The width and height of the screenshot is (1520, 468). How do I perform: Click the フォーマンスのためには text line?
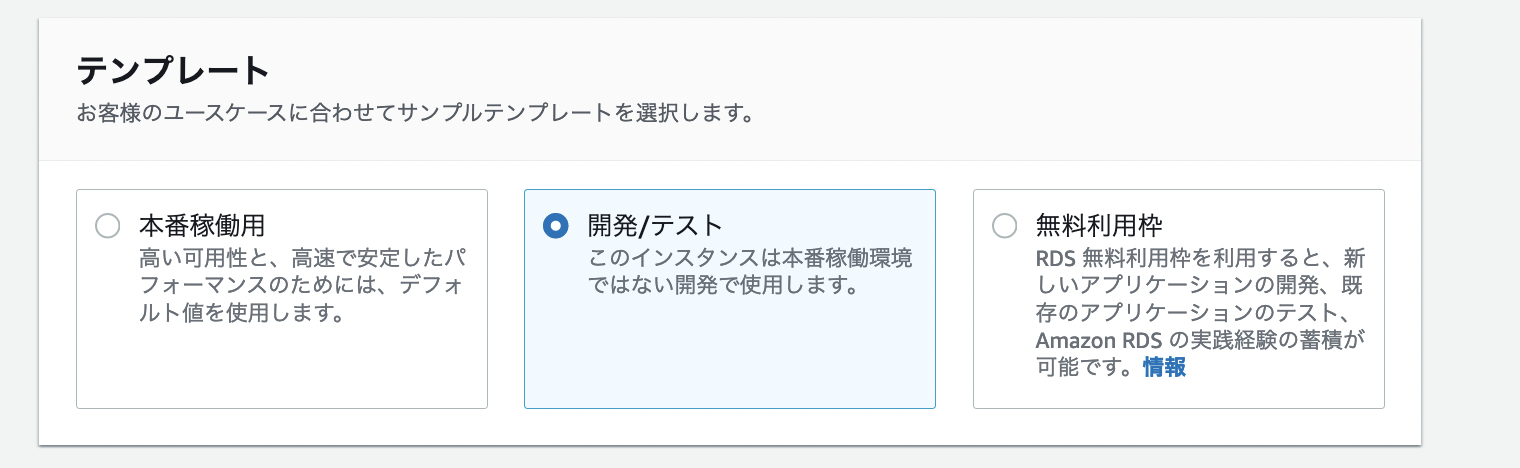click(x=300, y=286)
